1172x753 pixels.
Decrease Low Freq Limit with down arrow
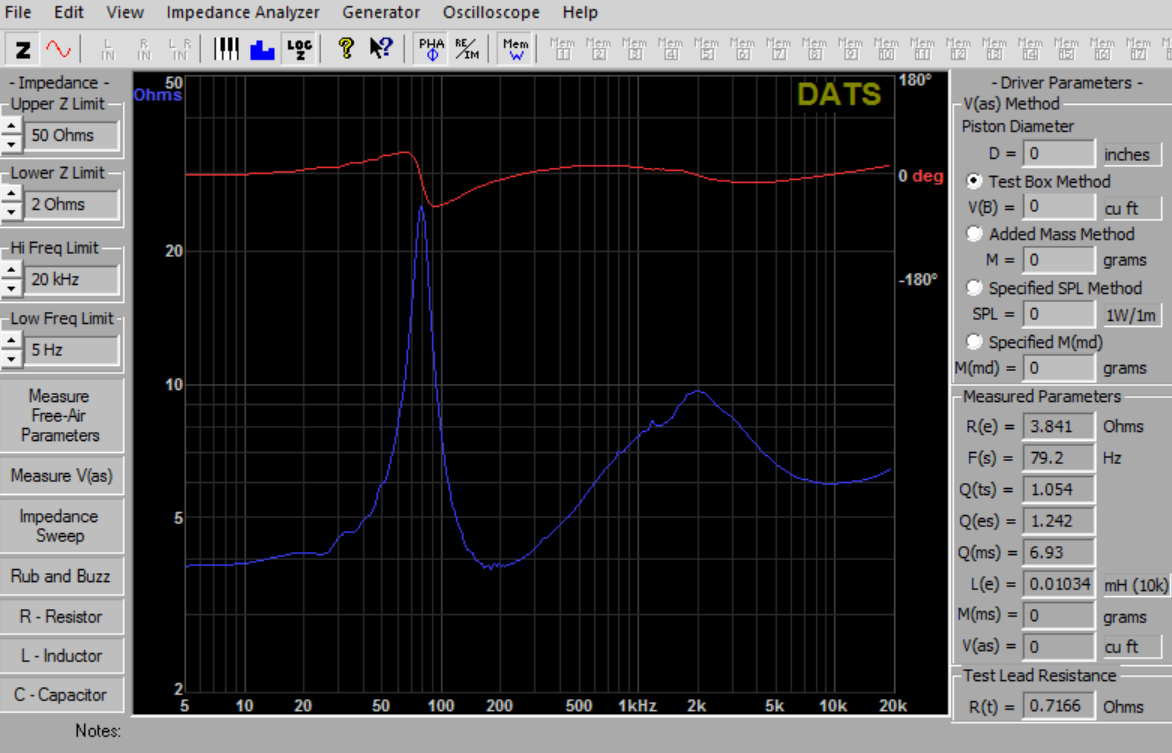point(11,358)
